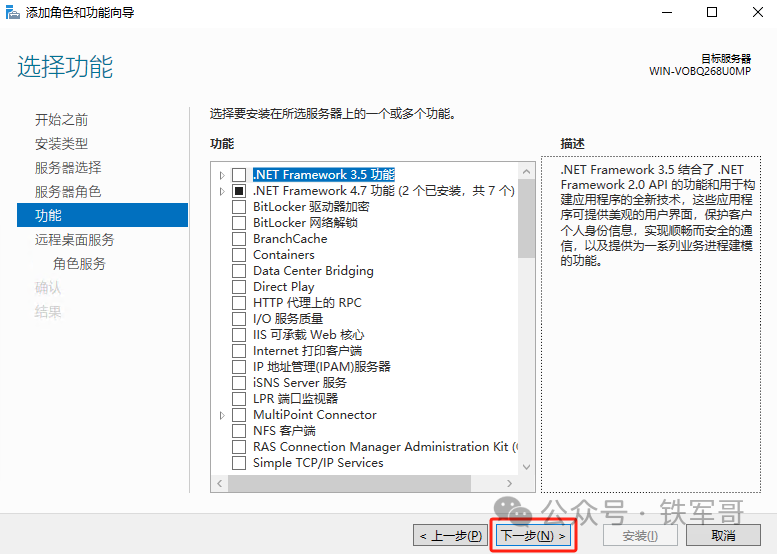Enable BitLocker 驱动器加密 checkbox
The height and width of the screenshot is (554, 777).
tap(239, 207)
